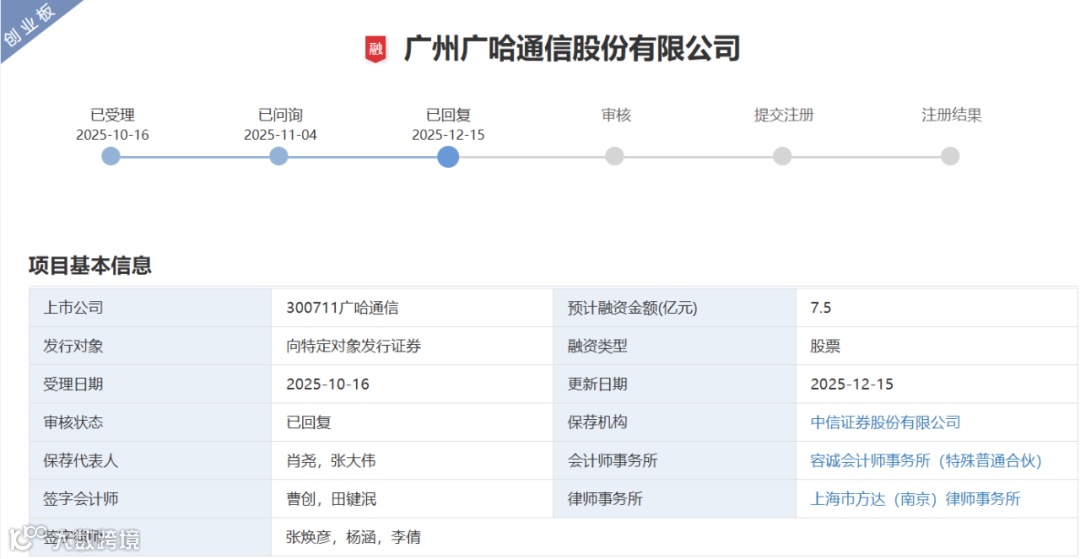Click the 股票 value cell
Image resolution: width=1080 pixels, height=559 pixels.
(x=825, y=346)
